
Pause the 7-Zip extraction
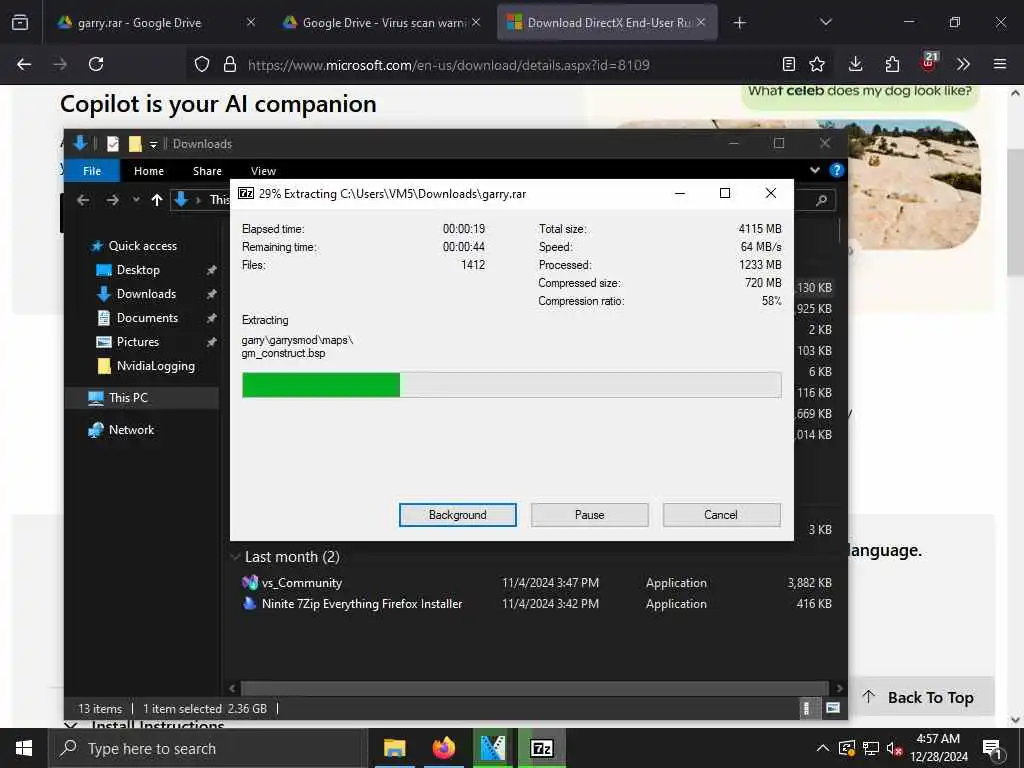(589, 515)
